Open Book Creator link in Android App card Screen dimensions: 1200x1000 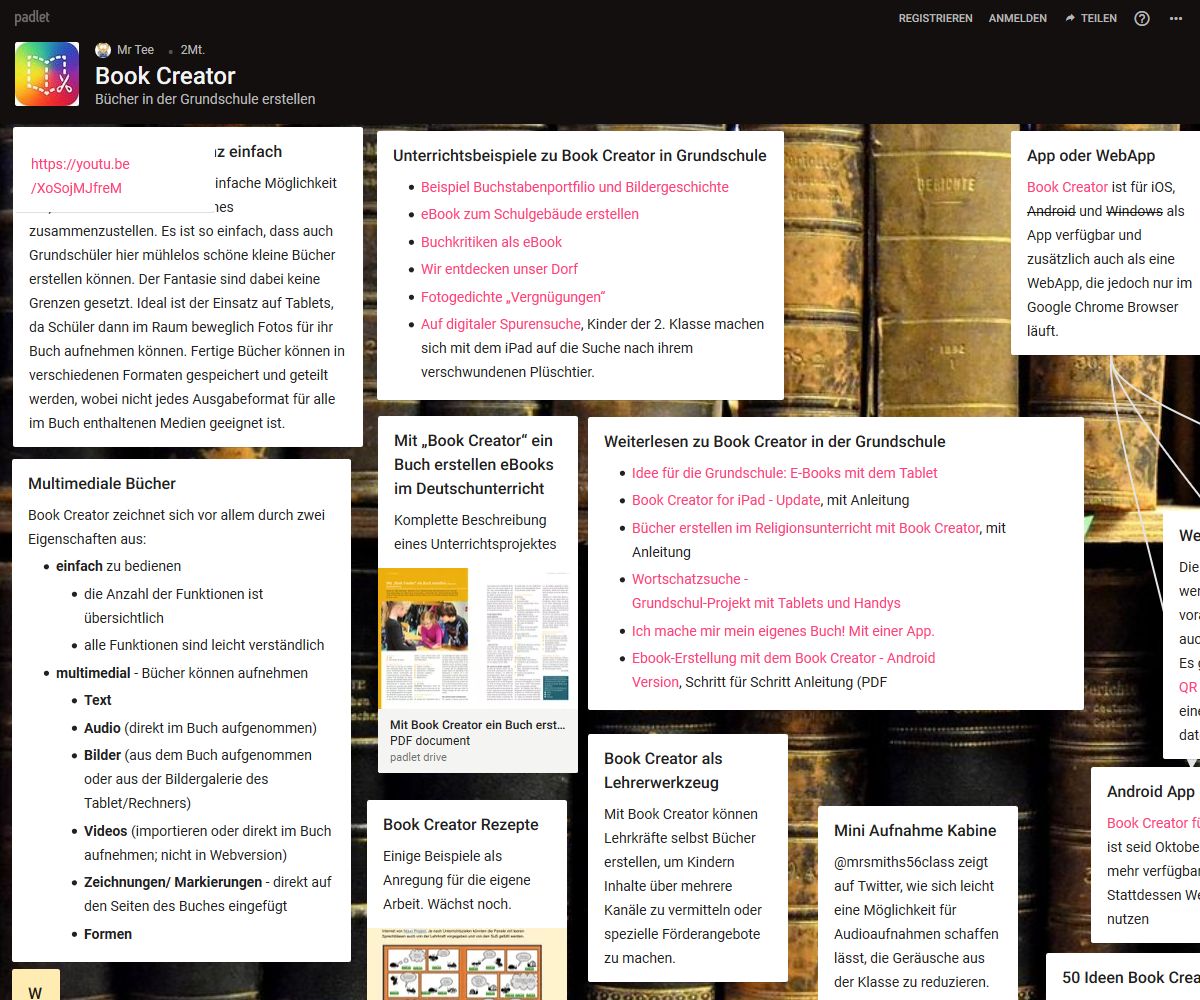[1153, 823]
